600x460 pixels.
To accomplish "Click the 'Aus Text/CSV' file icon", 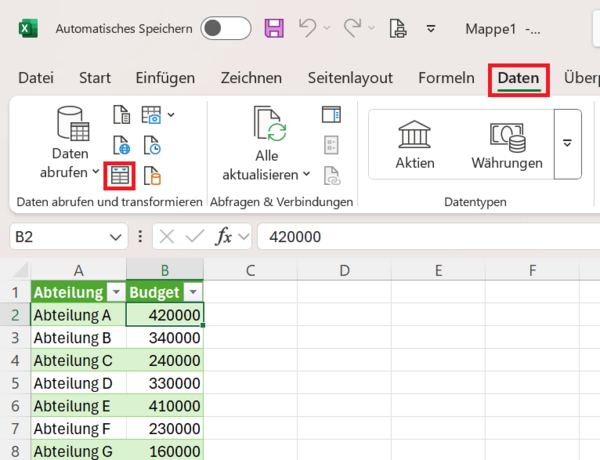I will (x=120, y=115).
